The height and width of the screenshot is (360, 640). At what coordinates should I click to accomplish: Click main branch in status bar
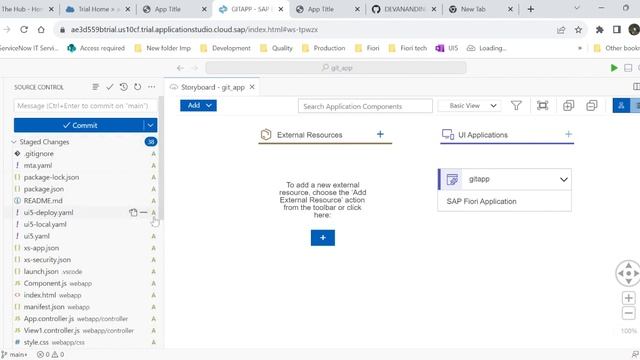click(14, 354)
